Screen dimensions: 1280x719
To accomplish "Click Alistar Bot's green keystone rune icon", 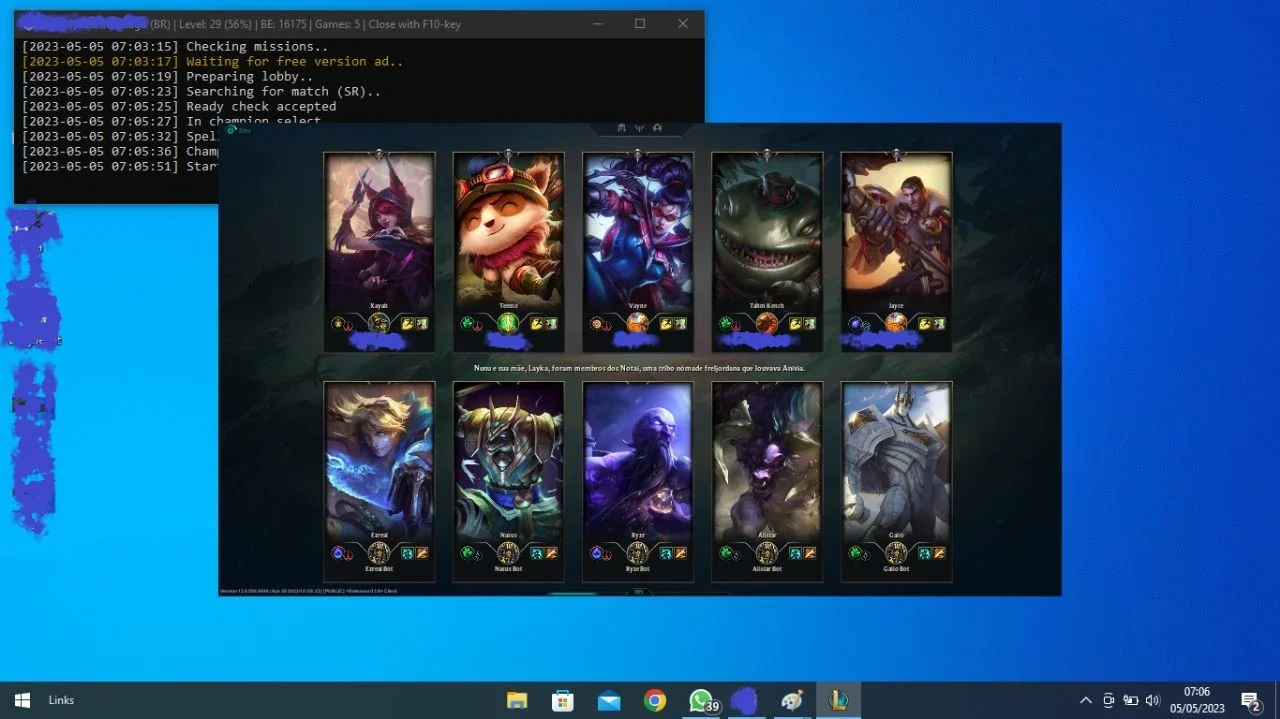I will coord(726,552).
